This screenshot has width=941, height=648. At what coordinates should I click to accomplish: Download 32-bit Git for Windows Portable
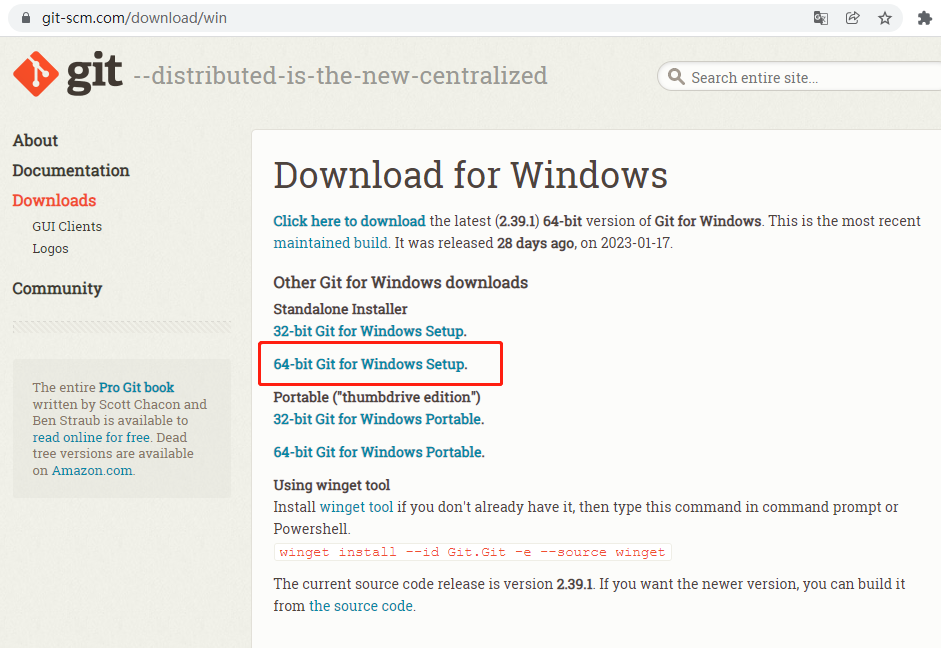[379, 419]
